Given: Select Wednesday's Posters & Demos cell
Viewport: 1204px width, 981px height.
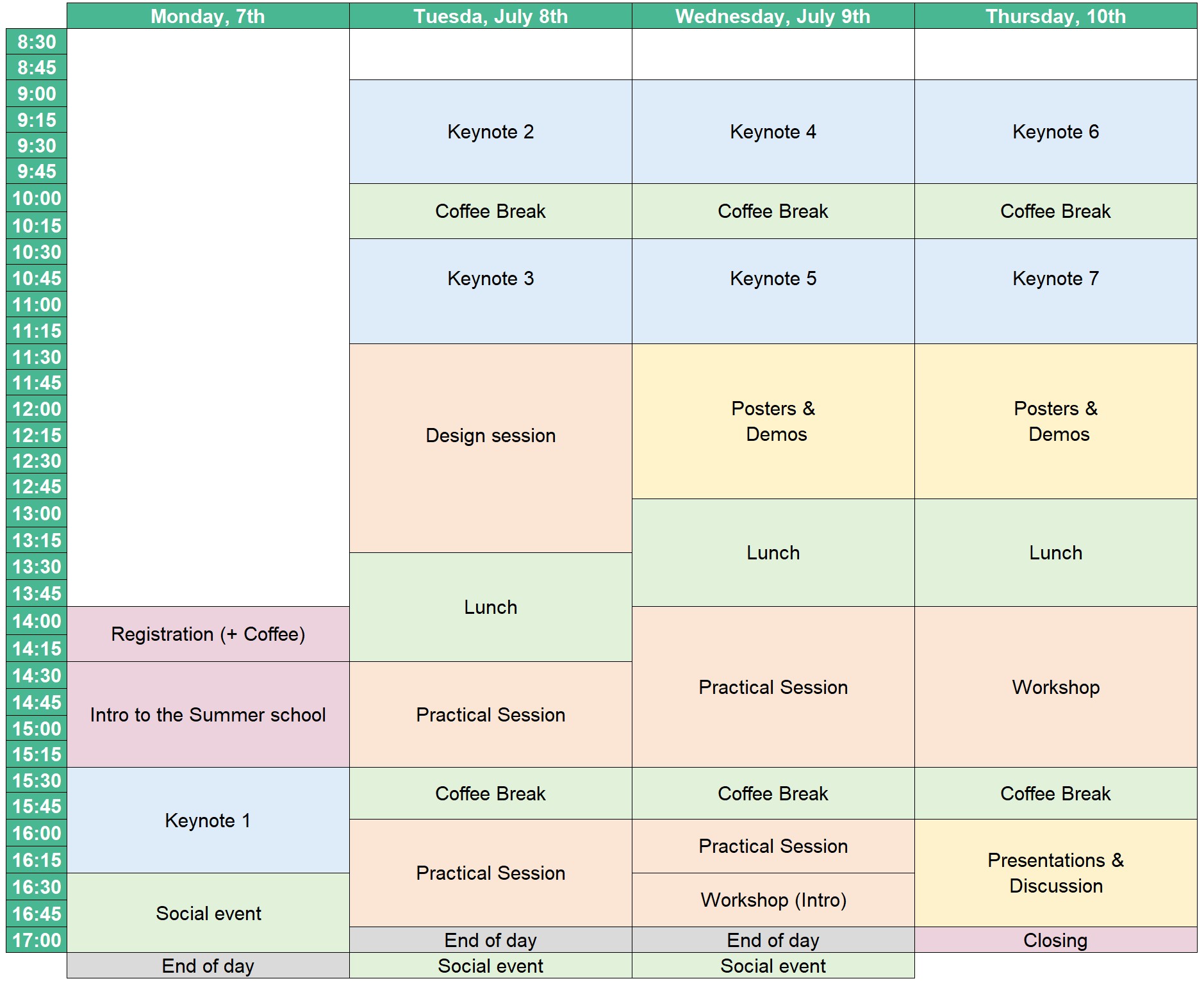Looking at the screenshot, I should pos(773,422).
